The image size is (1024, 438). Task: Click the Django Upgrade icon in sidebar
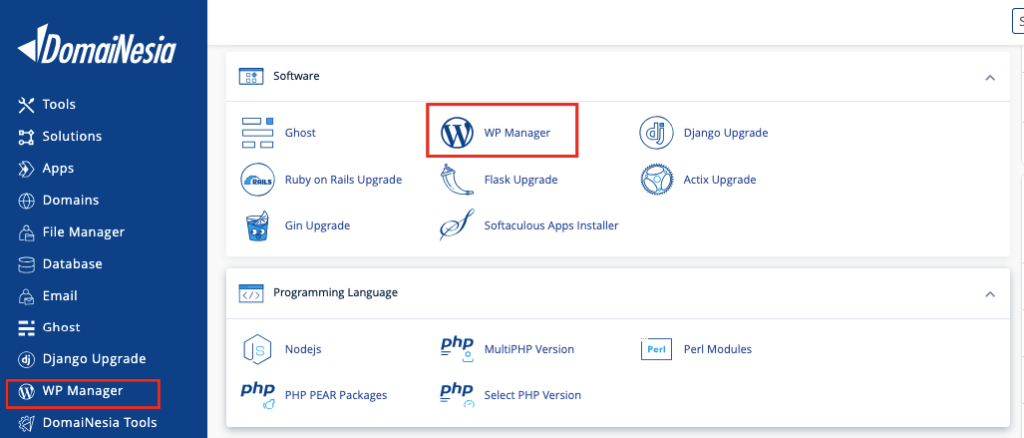[26, 360]
